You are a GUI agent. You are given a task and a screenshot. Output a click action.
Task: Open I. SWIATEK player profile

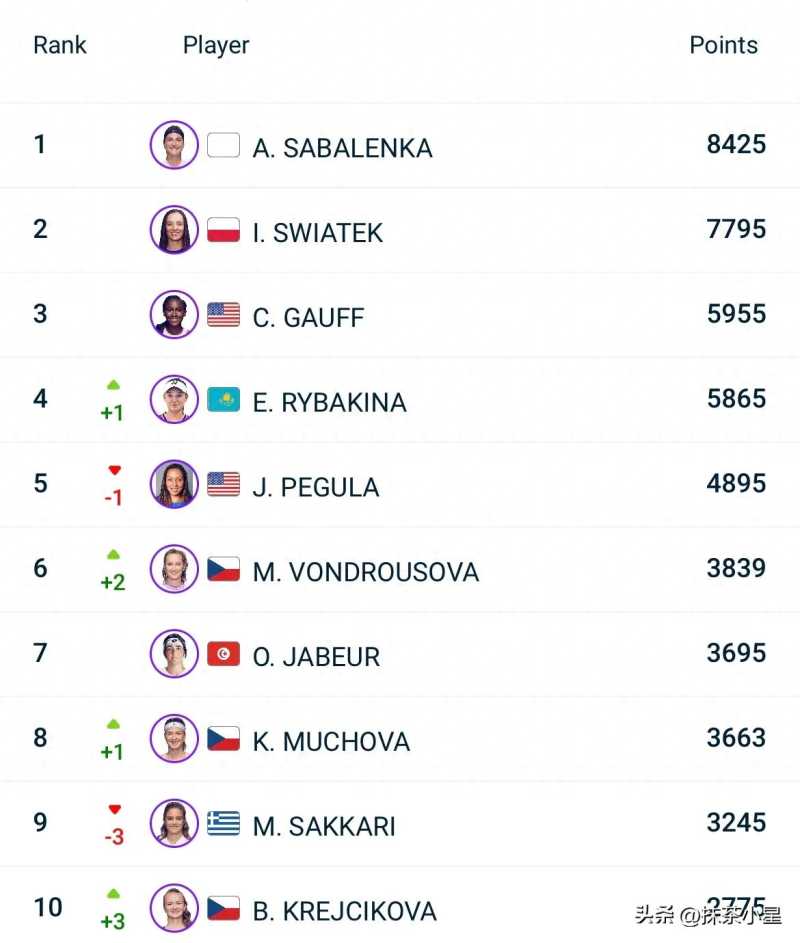coord(318,233)
